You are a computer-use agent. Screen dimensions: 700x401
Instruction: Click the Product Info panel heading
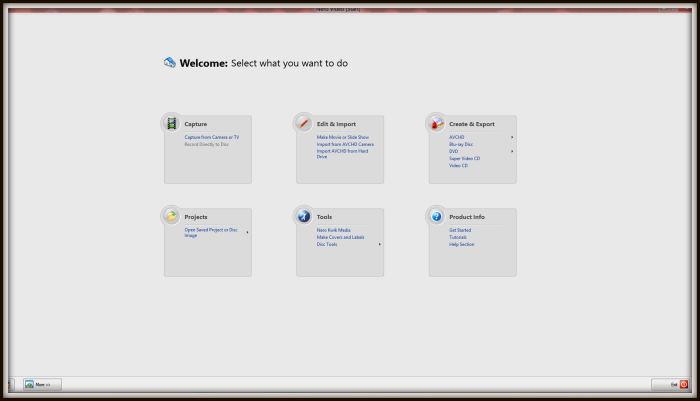click(467, 217)
